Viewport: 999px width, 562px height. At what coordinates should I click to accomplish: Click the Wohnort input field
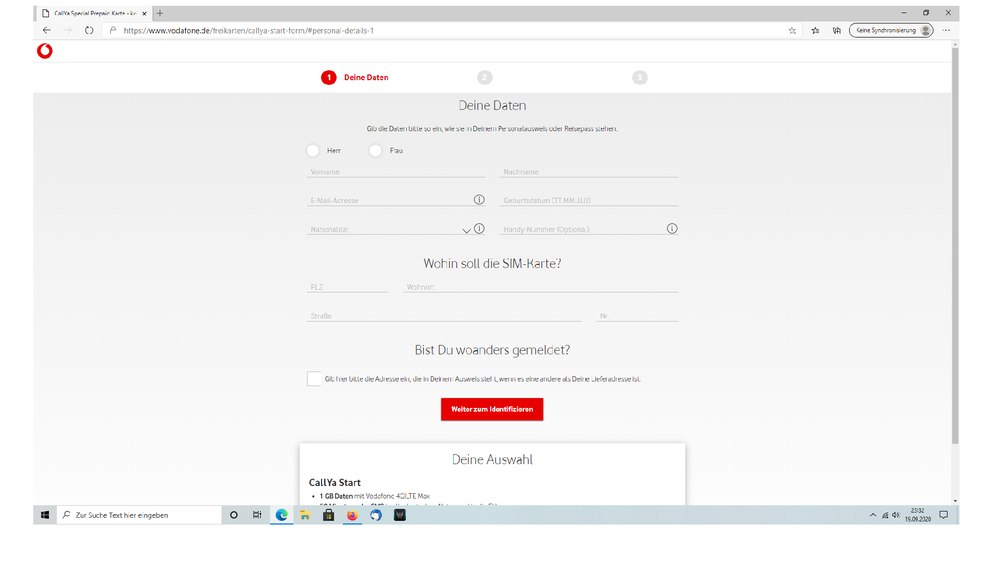(540, 287)
